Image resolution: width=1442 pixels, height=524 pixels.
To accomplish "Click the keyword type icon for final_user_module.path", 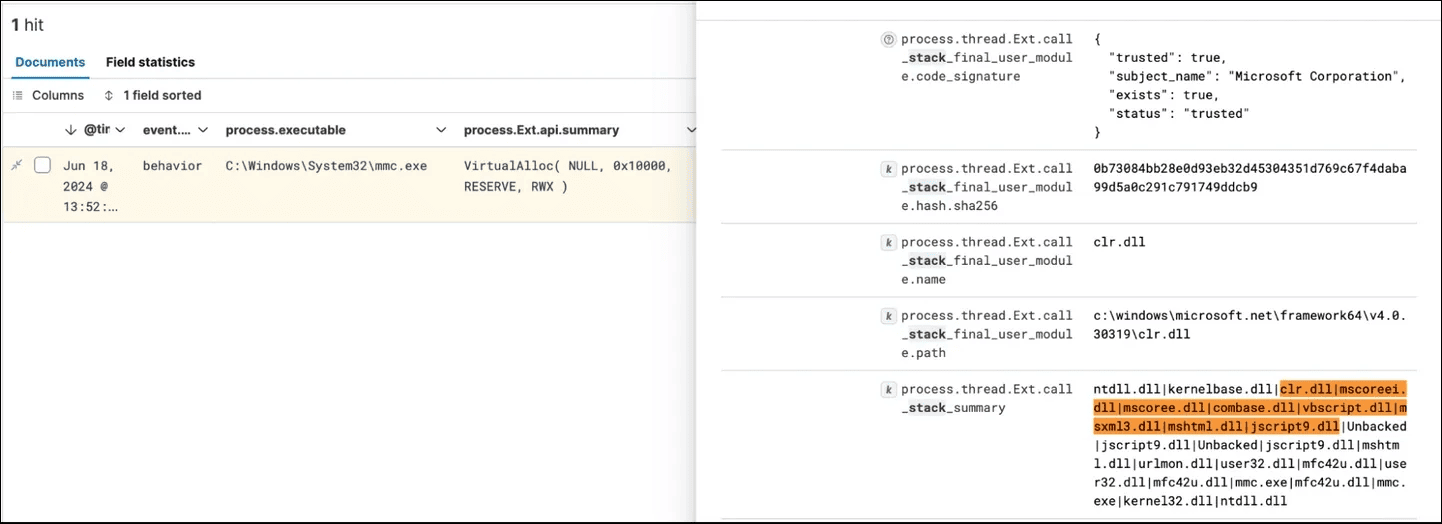I will (x=887, y=316).
